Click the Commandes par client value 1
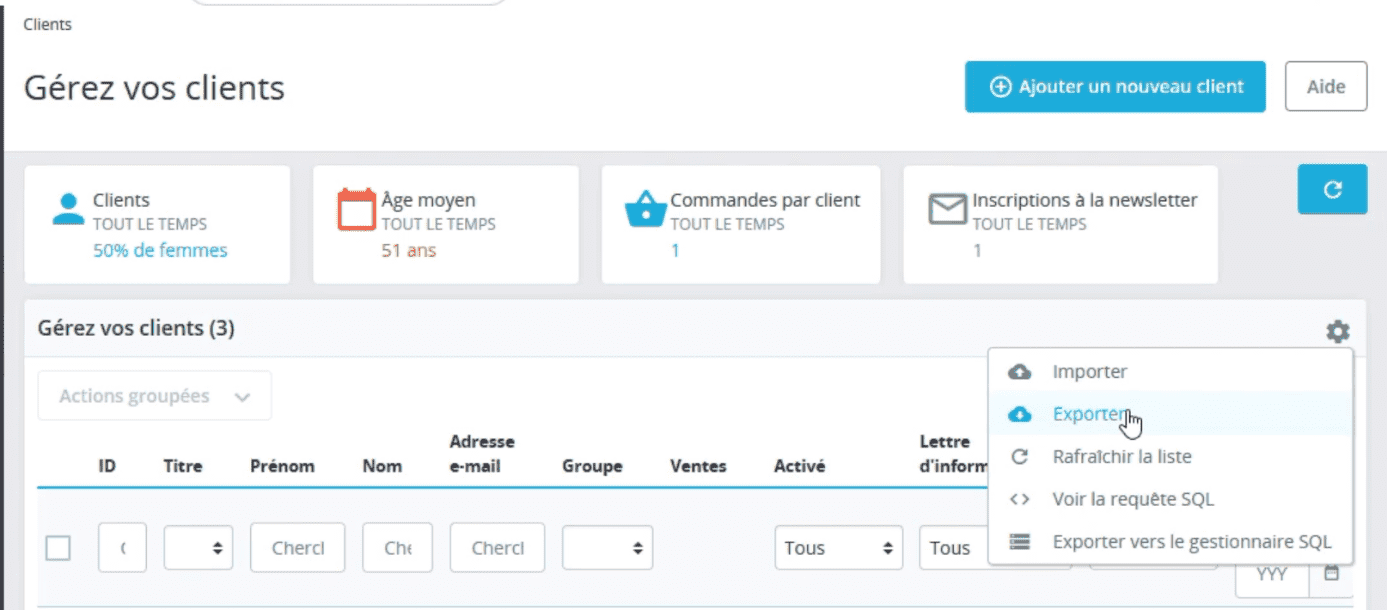Viewport: 1387px width, 610px height. coord(675,251)
